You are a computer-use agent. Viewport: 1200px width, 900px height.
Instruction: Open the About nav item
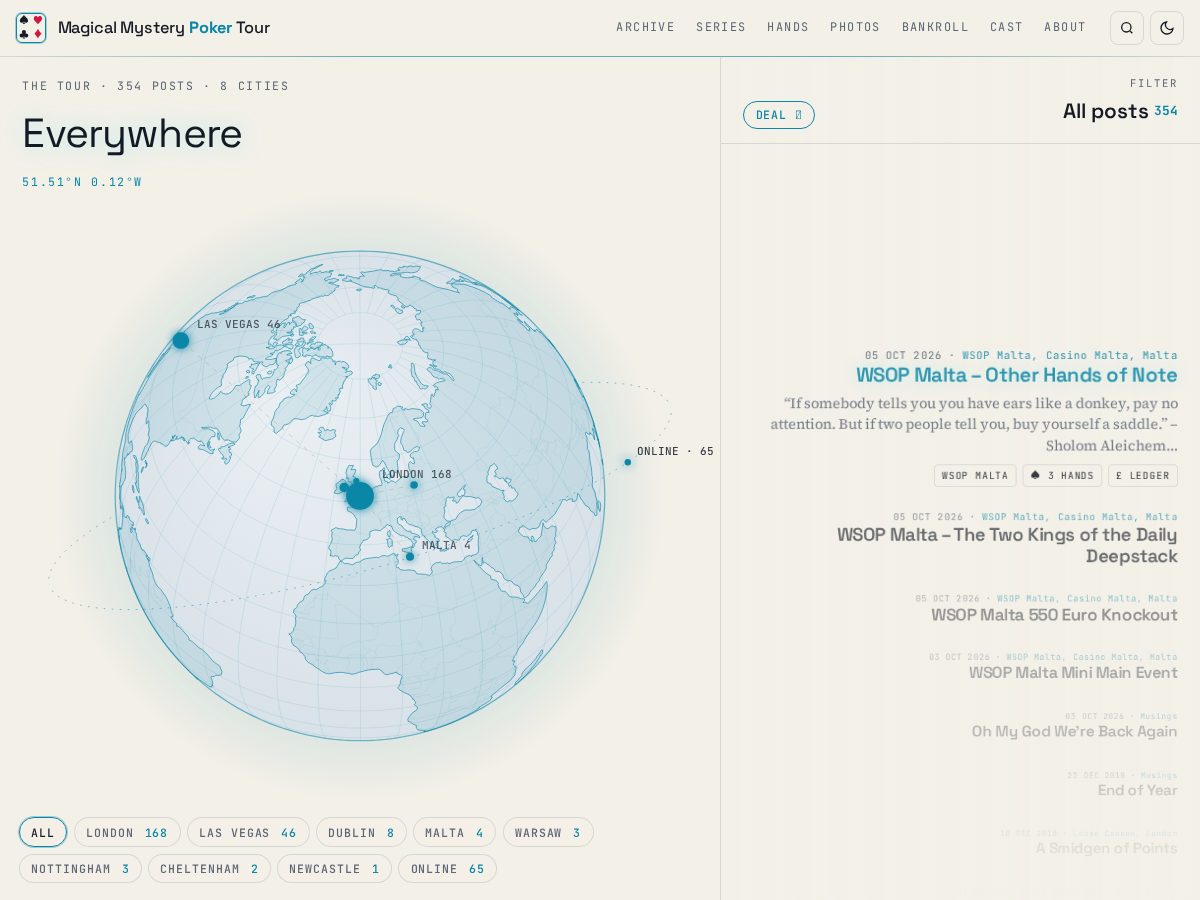click(1065, 28)
